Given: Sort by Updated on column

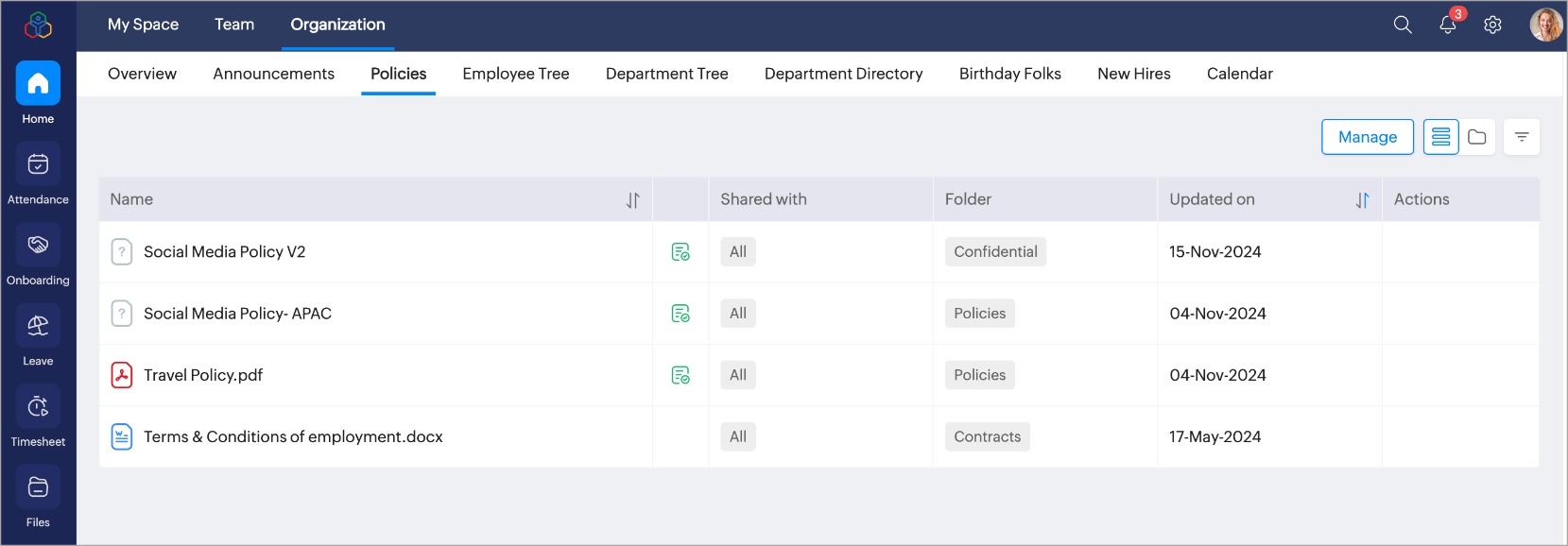Looking at the screenshot, I should point(1362,200).
